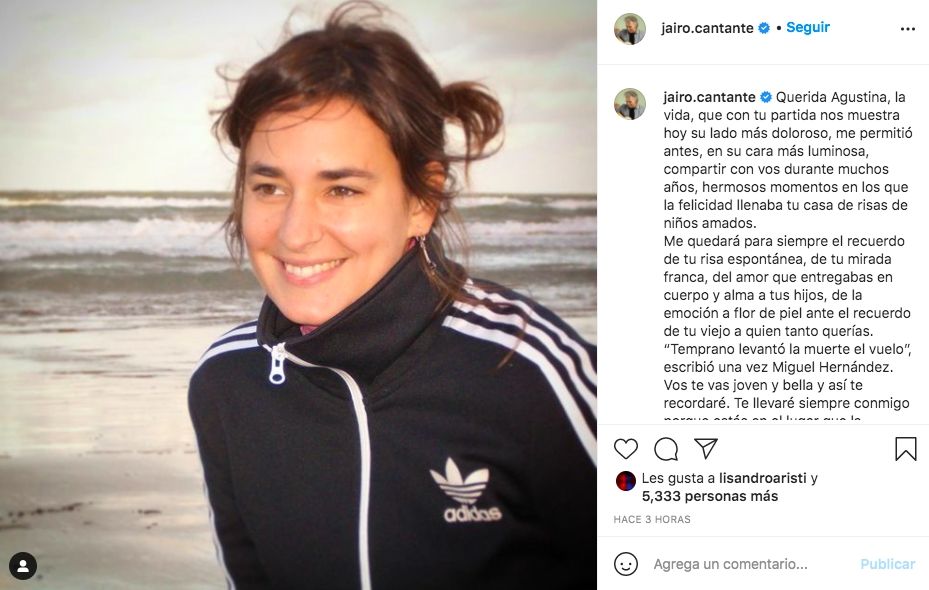929x590 pixels.
Task: Click the tagged people icon on photo
Action: (x=23, y=566)
